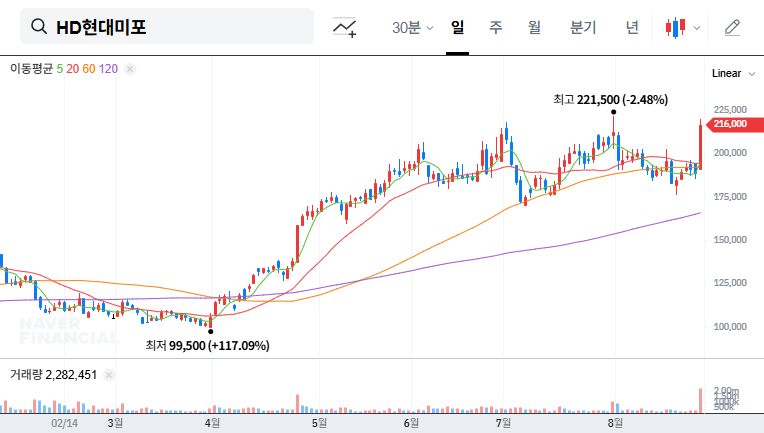Switch to the 일 daily tab
This screenshot has width=764, height=433.
(458, 28)
